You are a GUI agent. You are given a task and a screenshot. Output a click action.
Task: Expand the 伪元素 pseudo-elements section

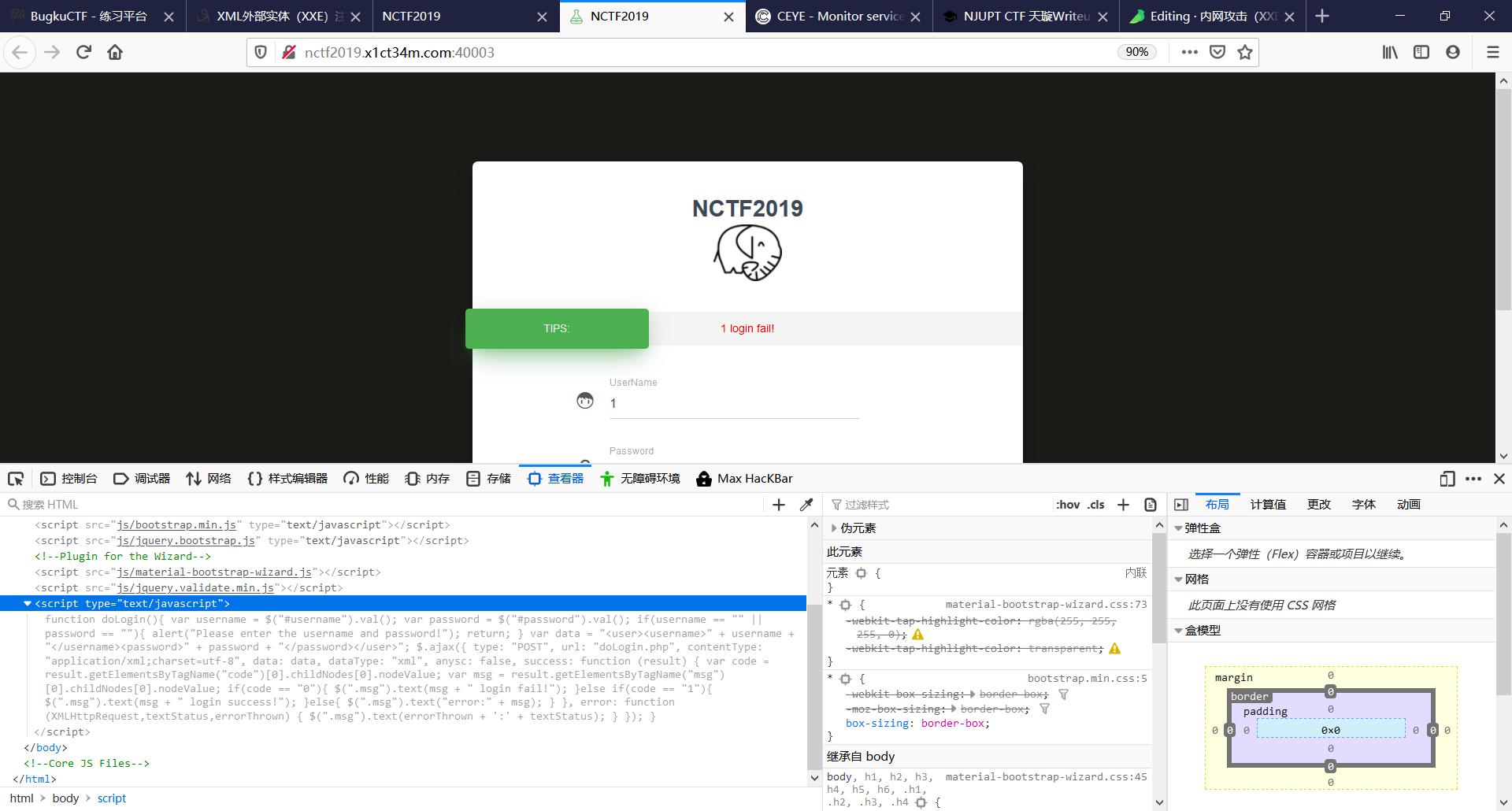click(835, 528)
